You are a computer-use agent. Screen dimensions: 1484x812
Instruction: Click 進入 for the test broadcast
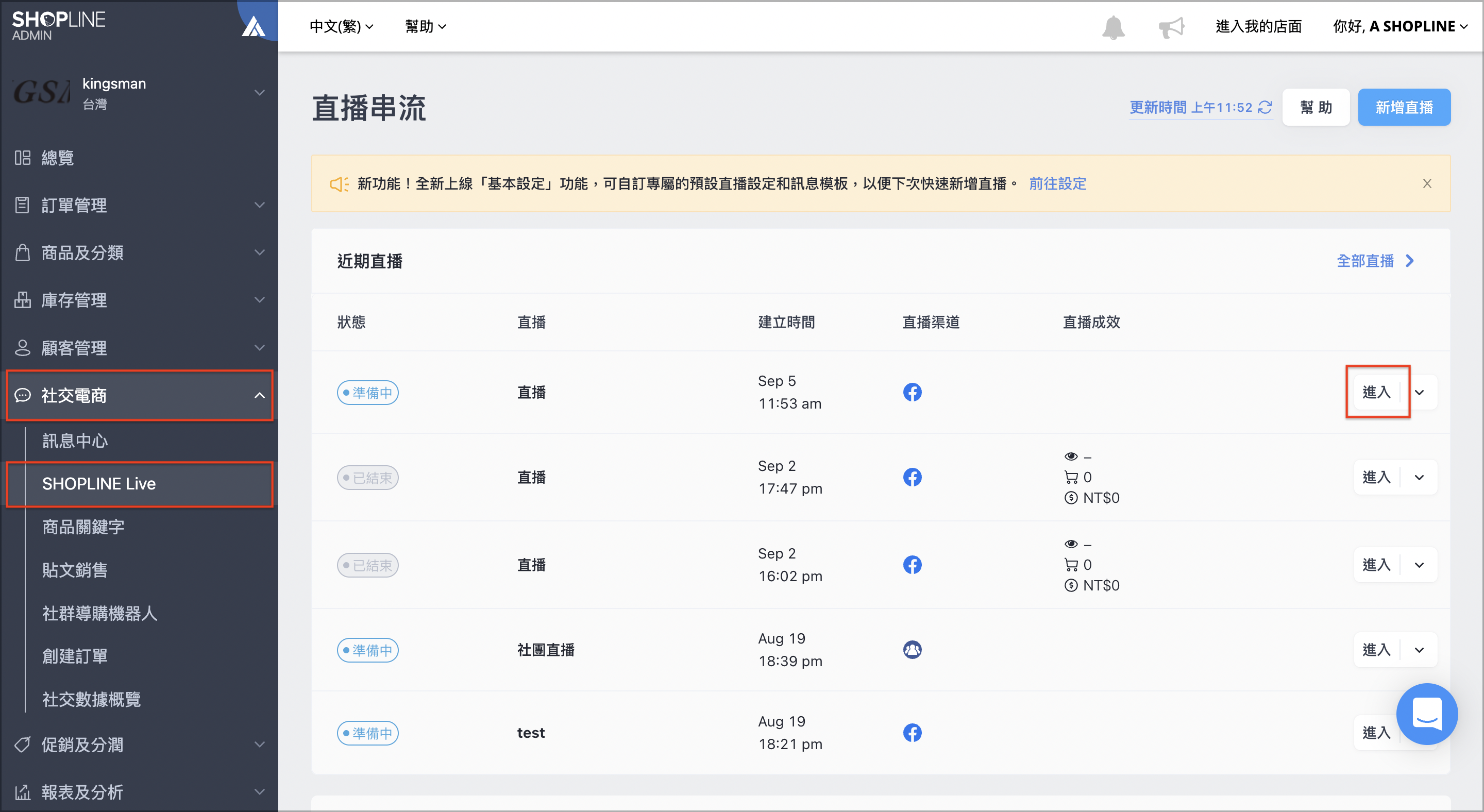pyautogui.click(x=1376, y=733)
